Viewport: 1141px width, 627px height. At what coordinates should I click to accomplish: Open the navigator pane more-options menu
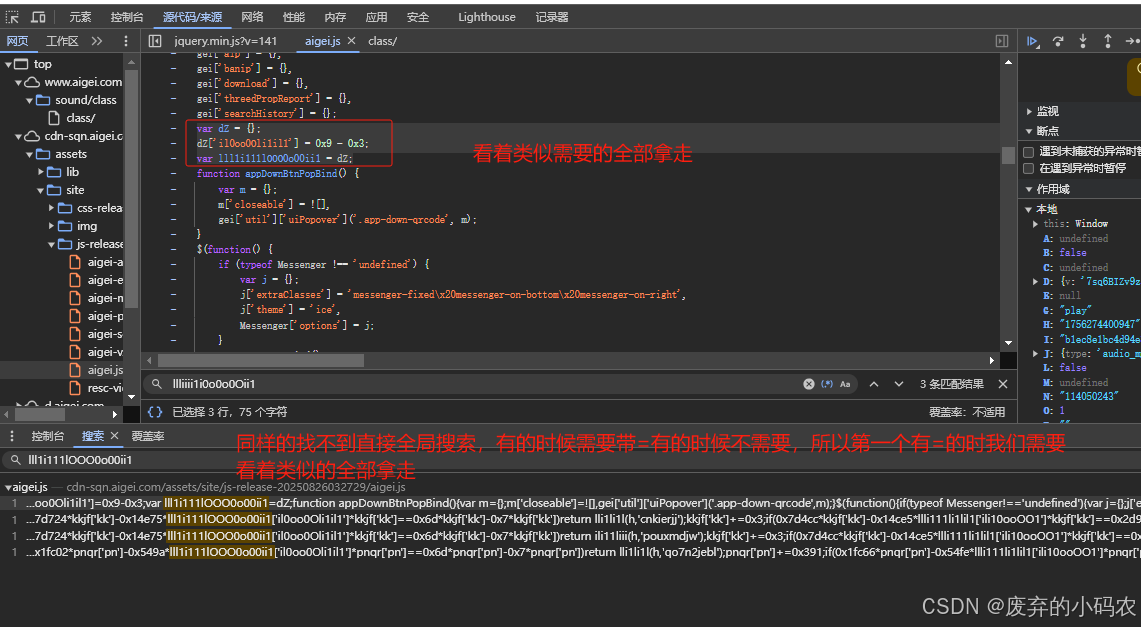[125, 41]
